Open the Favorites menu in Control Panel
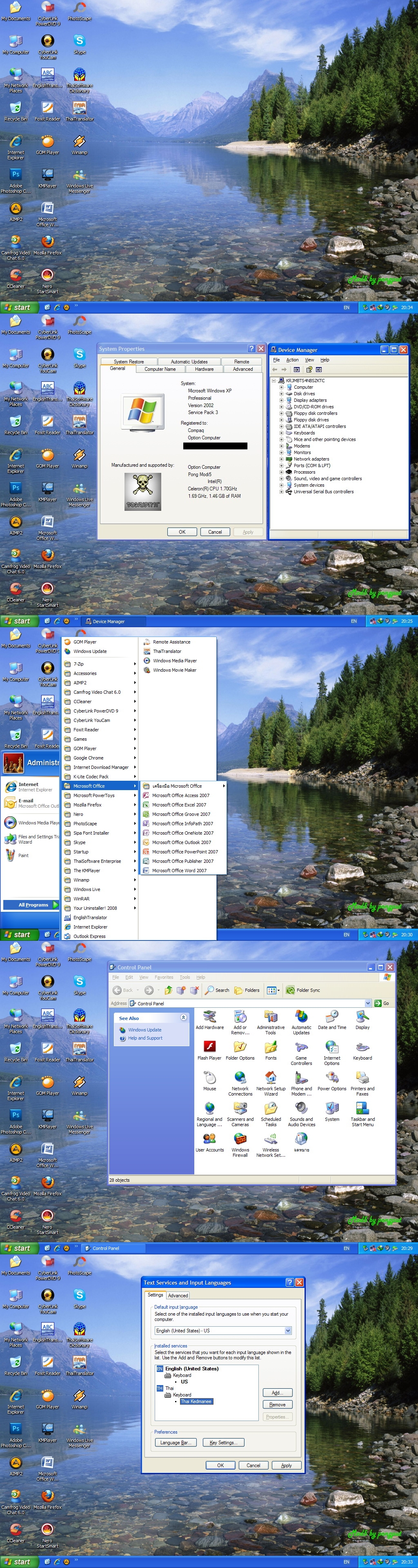This screenshot has width=418, height=1568. (164, 978)
